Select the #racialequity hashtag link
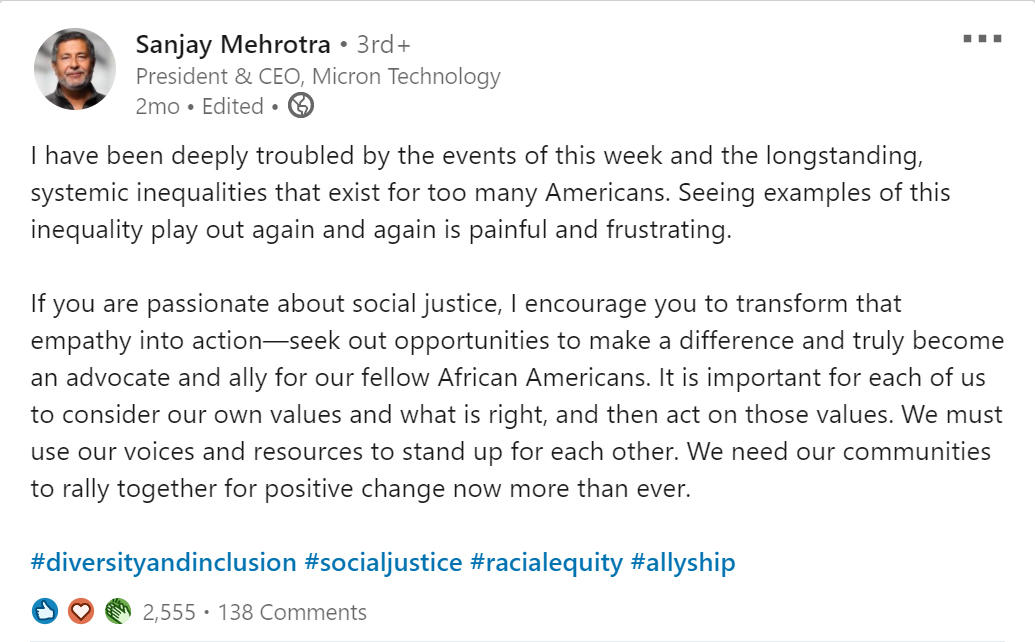1035x642 pixels. click(547, 563)
